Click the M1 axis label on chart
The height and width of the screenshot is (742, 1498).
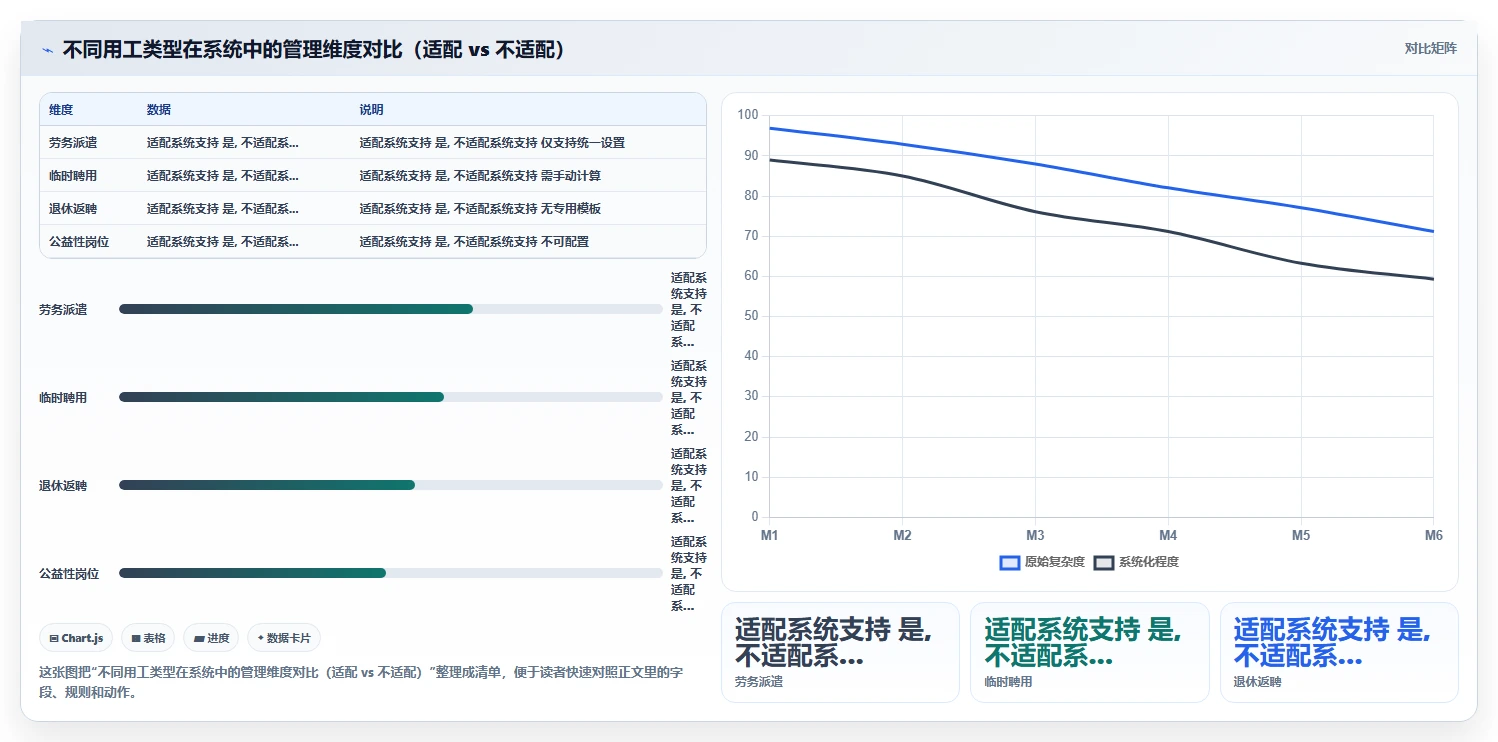tap(769, 536)
